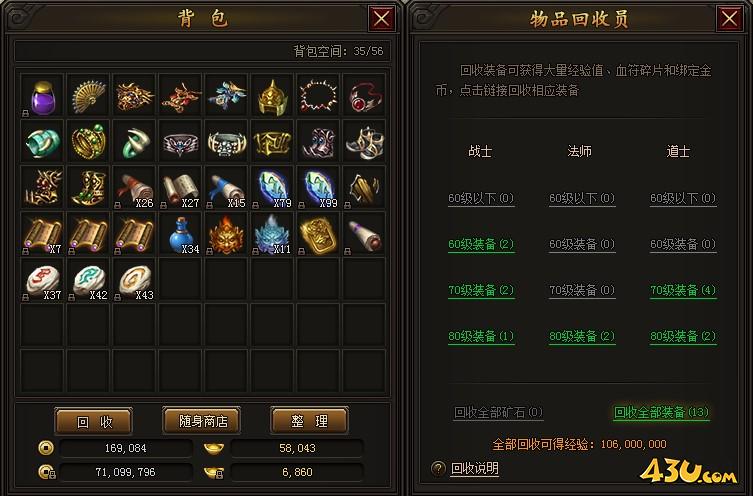This screenshot has height=496, width=753.
Task: Recycle mage 80级装备 (2) link
Action: 582,336
